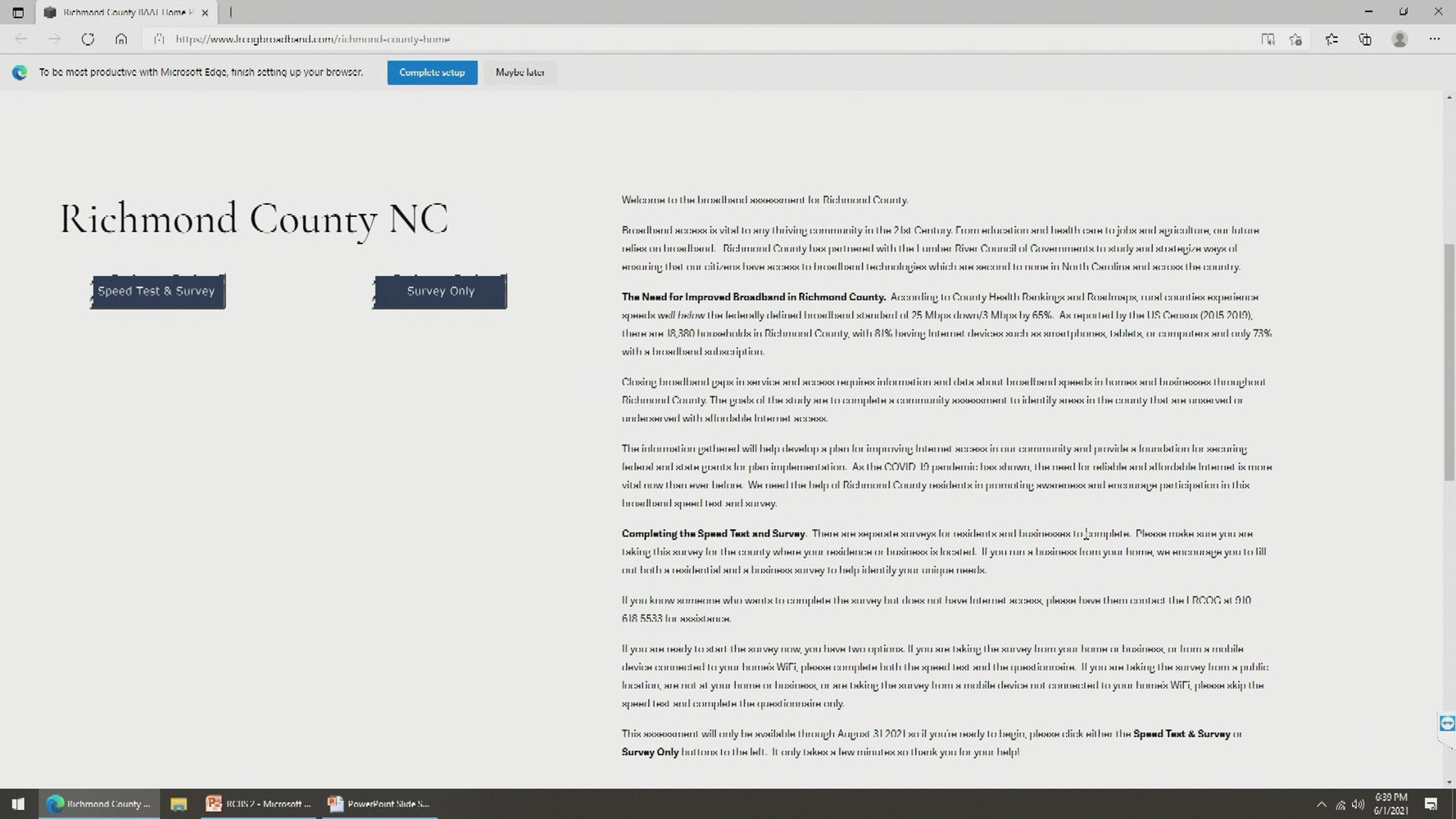Click the Edge logo in setup banner
This screenshot has height=819, width=1456.
coord(20,72)
